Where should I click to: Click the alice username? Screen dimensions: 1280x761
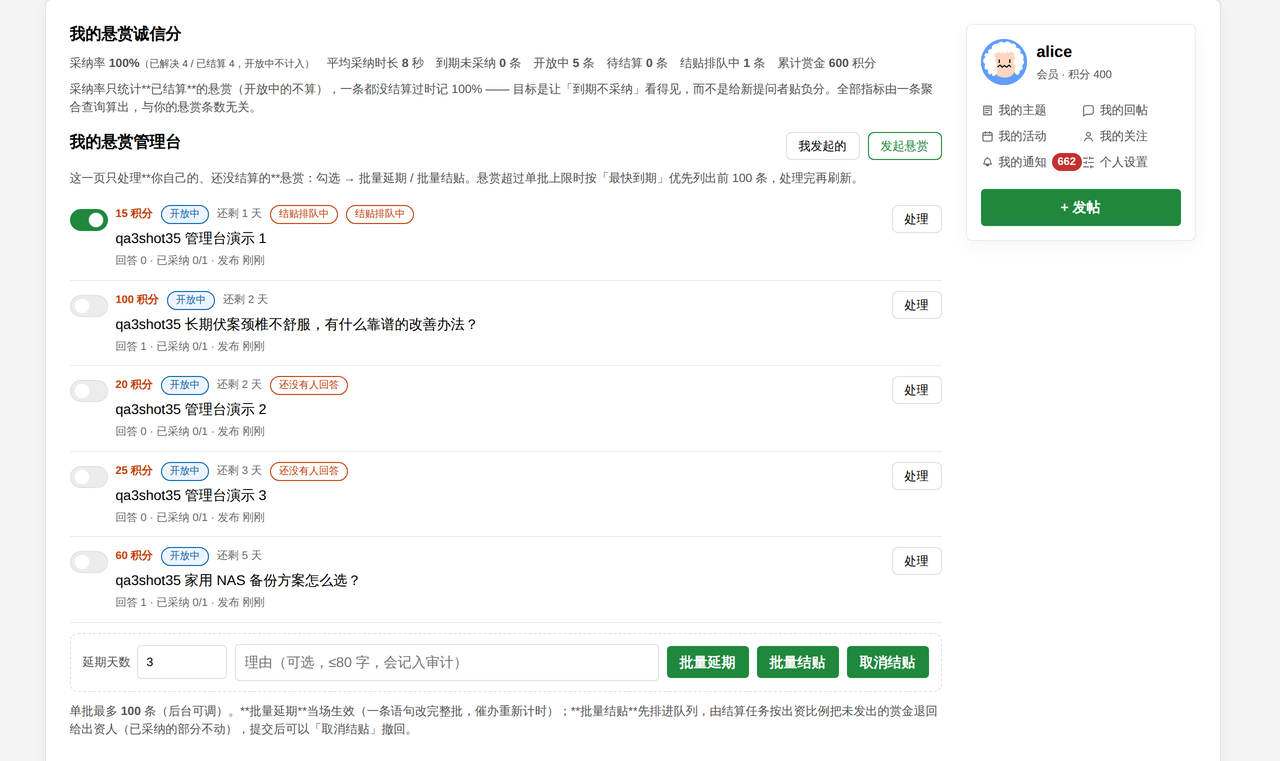(x=1054, y=52)
